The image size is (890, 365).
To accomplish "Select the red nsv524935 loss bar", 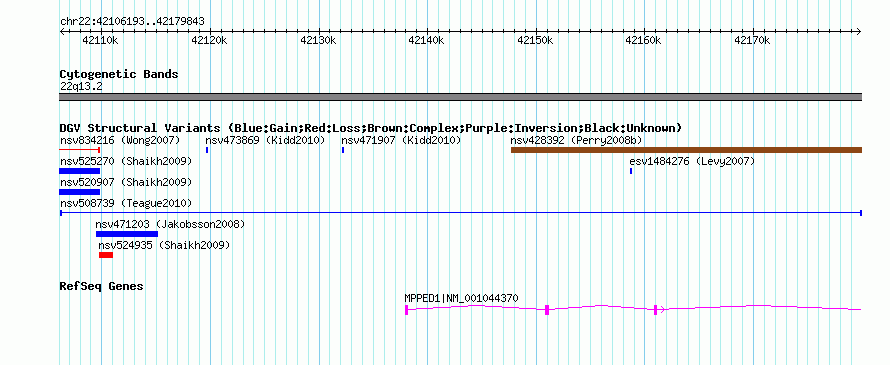I will [106, 255].
